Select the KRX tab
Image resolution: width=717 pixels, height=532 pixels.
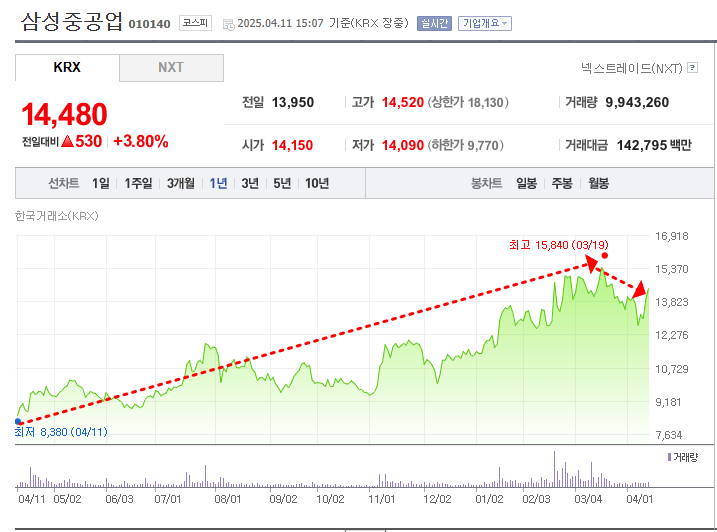[x=67, y=68]
